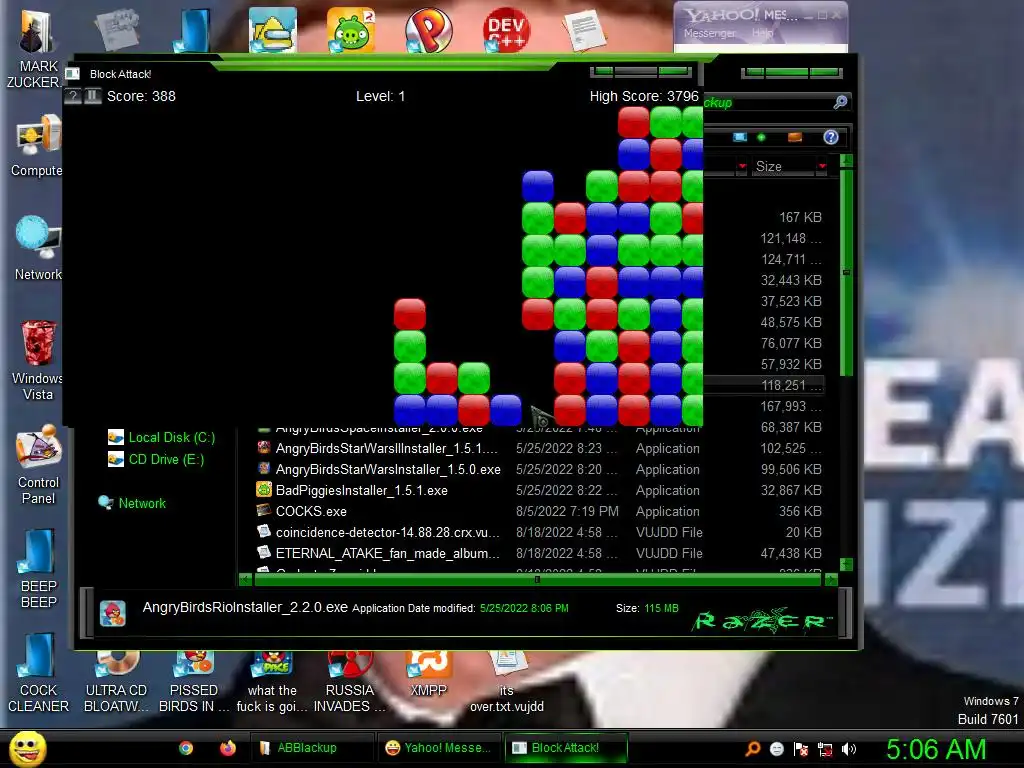The height and width of the screenshot is (768, 1024).
Task: Click scroll down arrow in file list
Action: tap(846, 564)
